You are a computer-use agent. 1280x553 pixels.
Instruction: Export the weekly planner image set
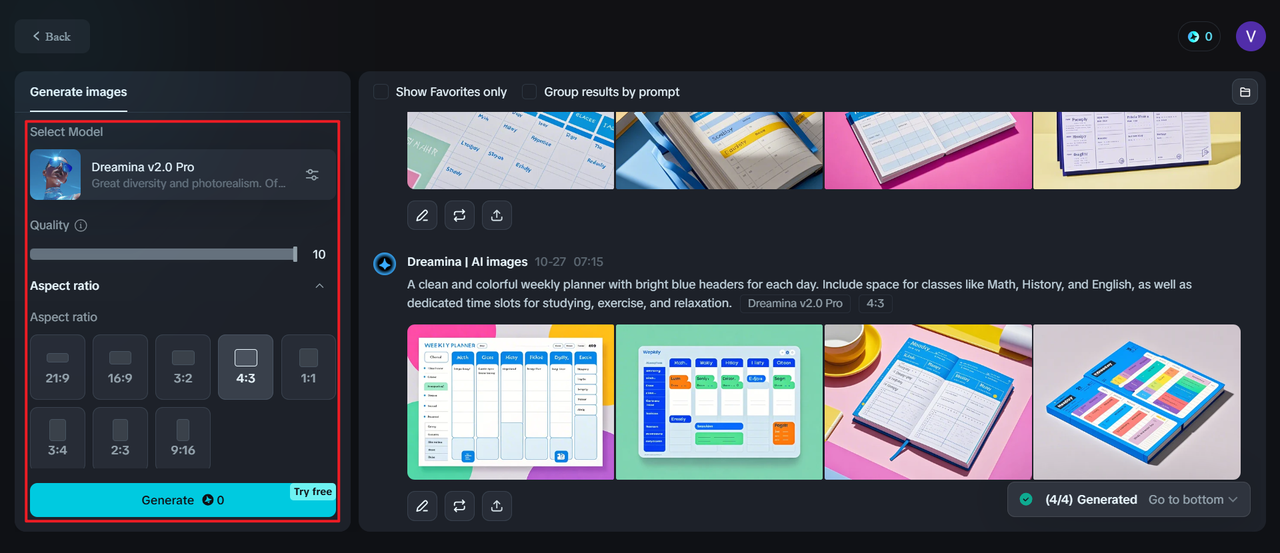click(x=496, y=506)
